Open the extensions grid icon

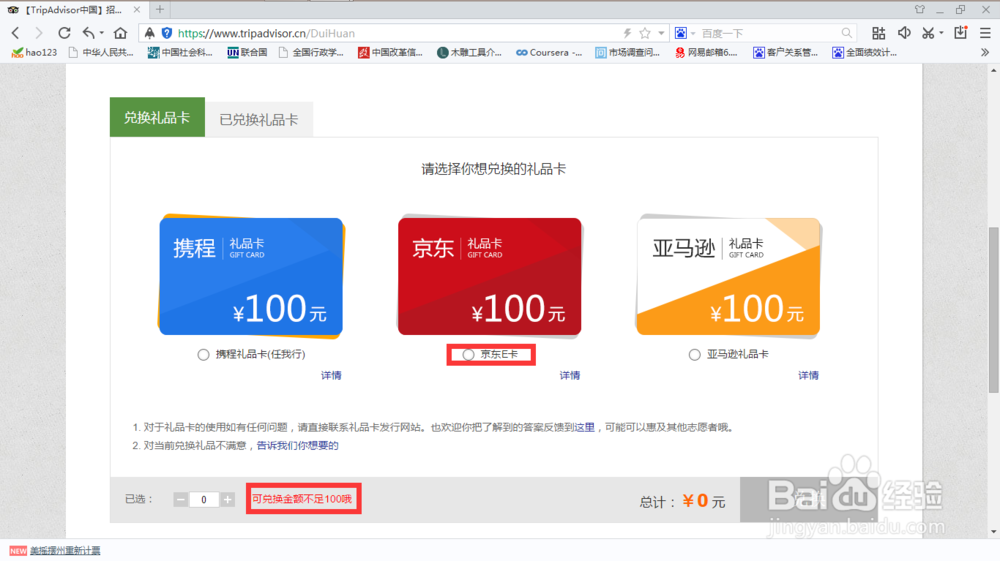878,33
